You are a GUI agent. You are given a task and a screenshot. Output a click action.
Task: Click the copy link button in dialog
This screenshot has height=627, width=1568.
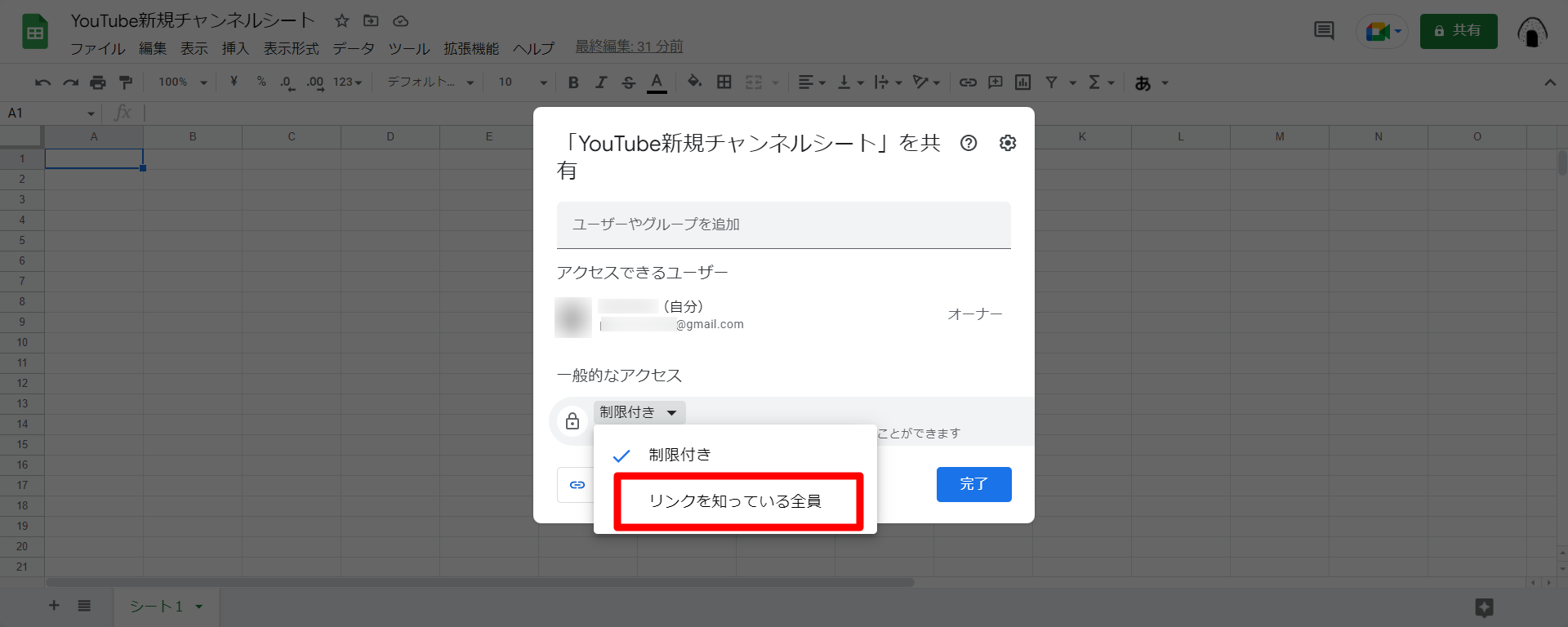click(x=577, y=485)
